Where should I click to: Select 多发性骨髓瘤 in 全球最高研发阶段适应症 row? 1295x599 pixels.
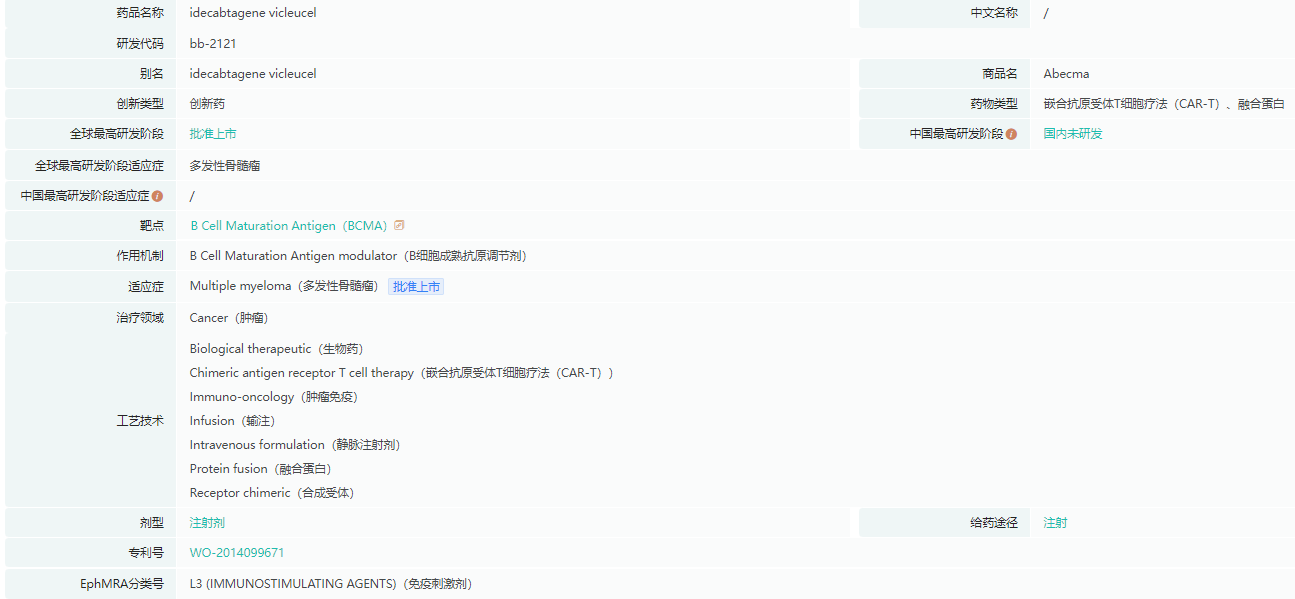pyautogui.click(x=225, y=166)
